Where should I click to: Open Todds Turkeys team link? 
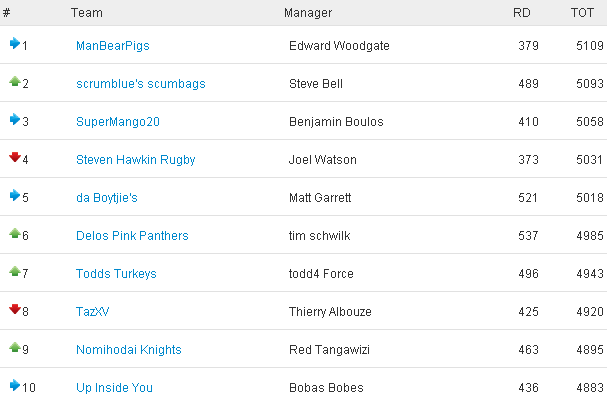pos(116,274)
